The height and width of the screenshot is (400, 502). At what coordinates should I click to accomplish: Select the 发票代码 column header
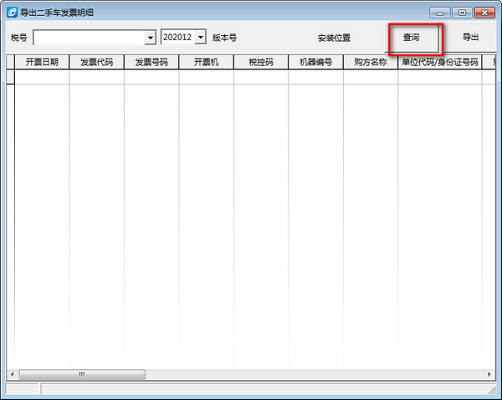pyautogui.click(x=97, y=62)
